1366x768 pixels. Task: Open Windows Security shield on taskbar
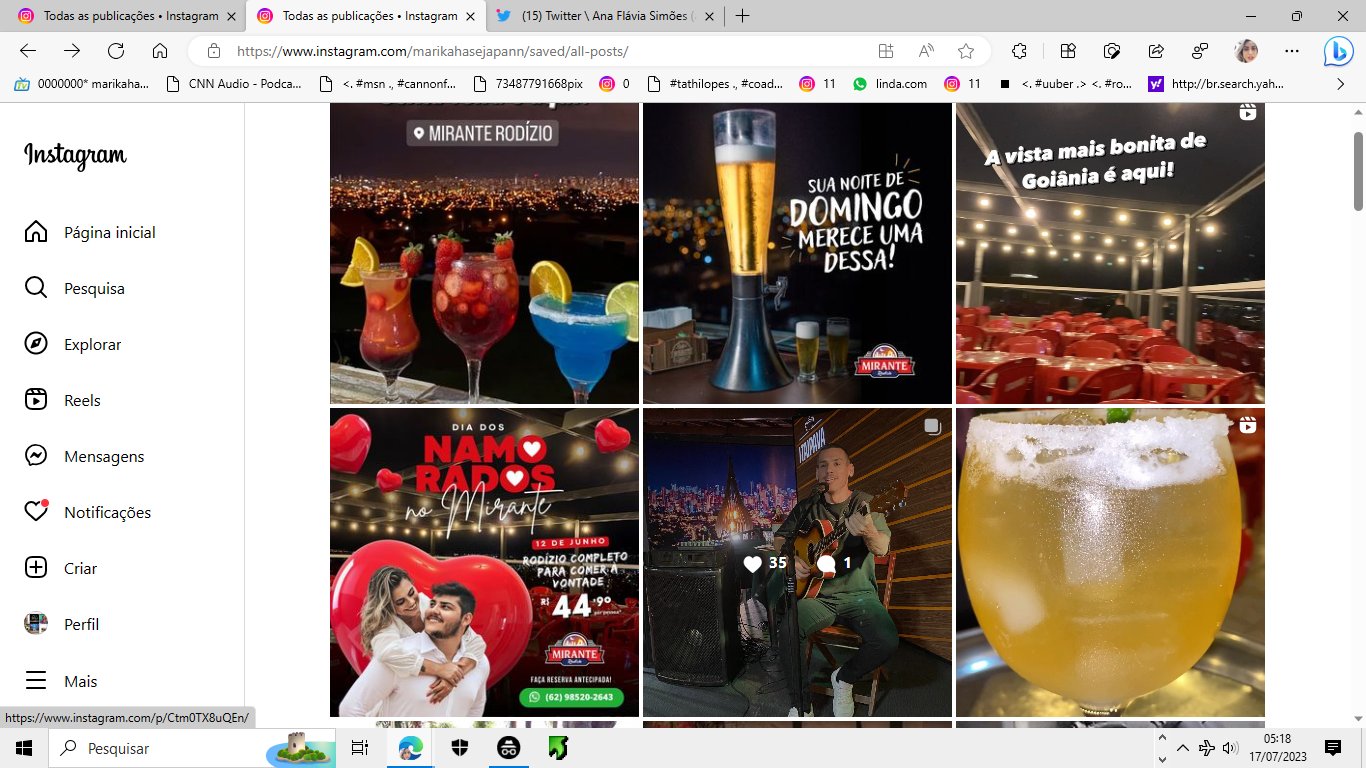460,748
